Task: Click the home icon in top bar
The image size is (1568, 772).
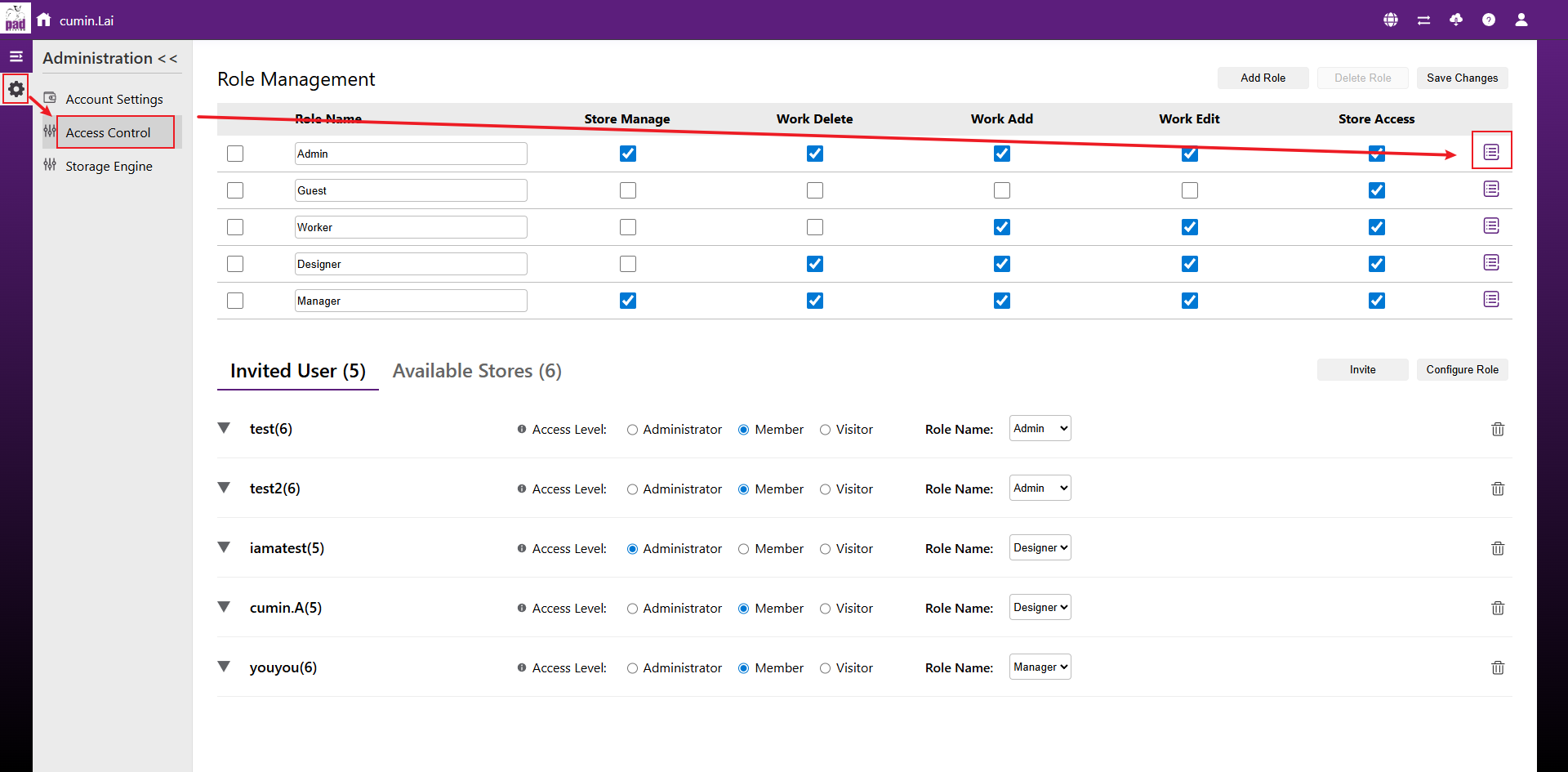Action: click(44, 20)
